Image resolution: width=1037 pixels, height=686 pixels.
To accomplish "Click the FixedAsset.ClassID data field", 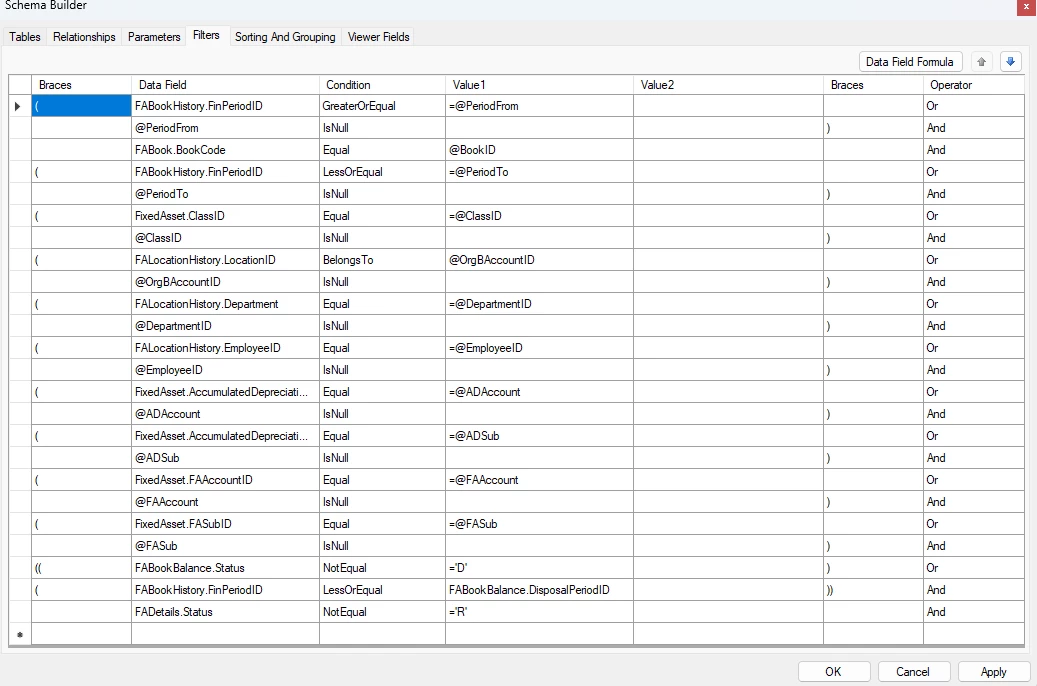I will (225, 216).
